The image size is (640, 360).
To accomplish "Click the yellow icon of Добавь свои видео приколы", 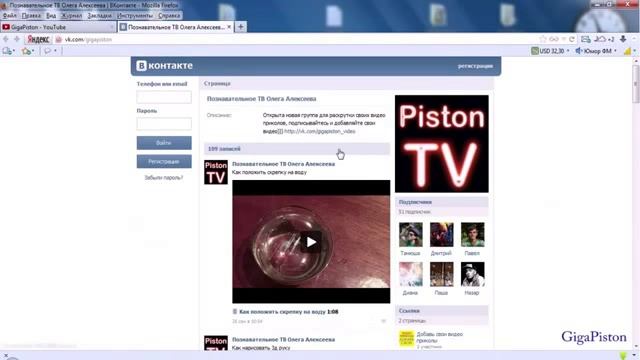I will (x=407, y=339).
